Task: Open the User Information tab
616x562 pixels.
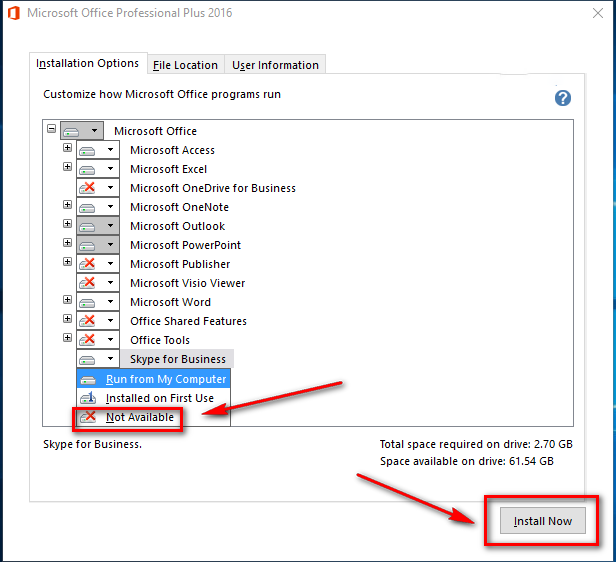Action: pos(275,65)
